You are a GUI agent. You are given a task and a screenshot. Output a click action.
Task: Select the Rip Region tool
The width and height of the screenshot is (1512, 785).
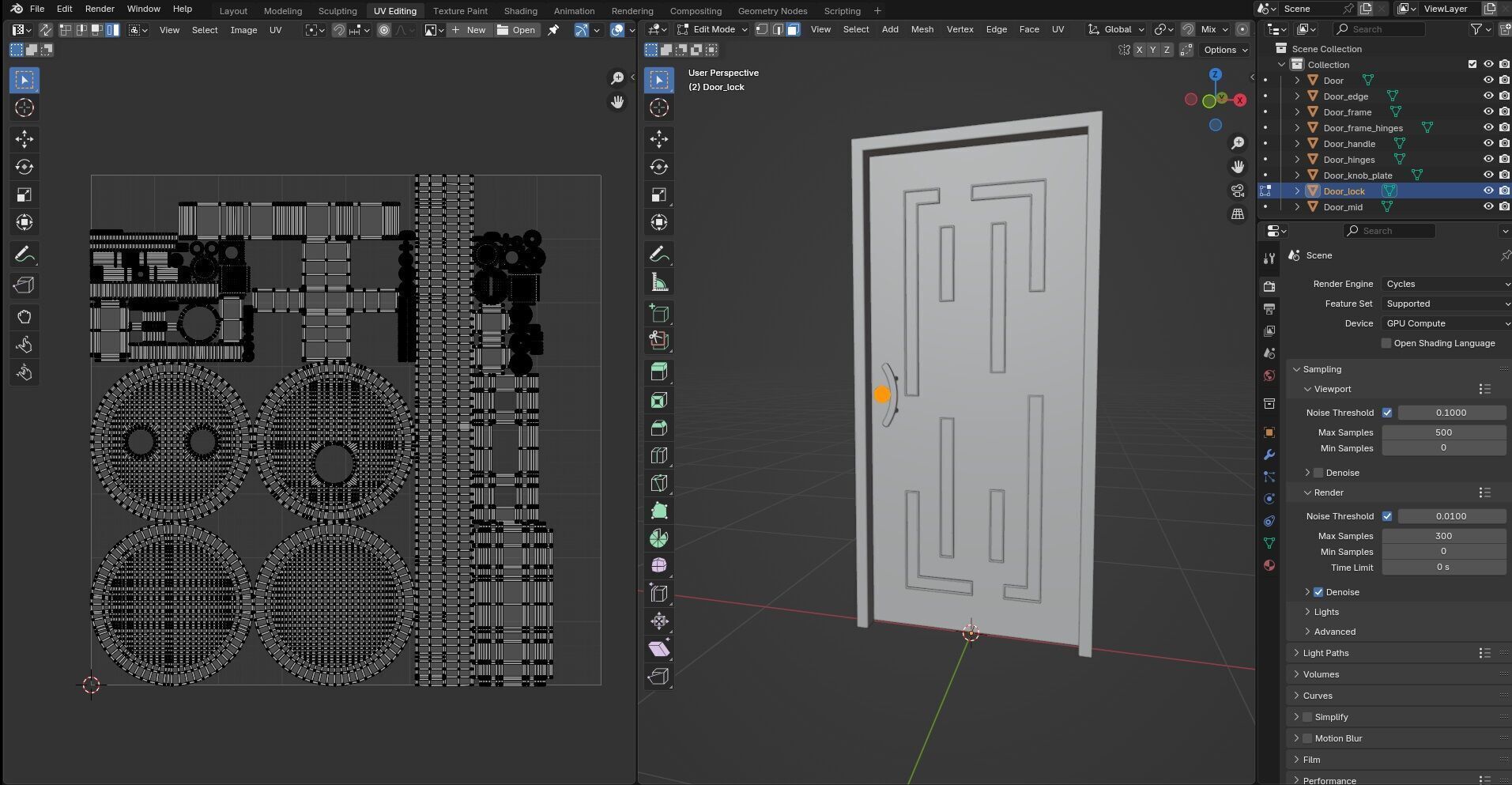pyautogui.click(x=659, y=677)
